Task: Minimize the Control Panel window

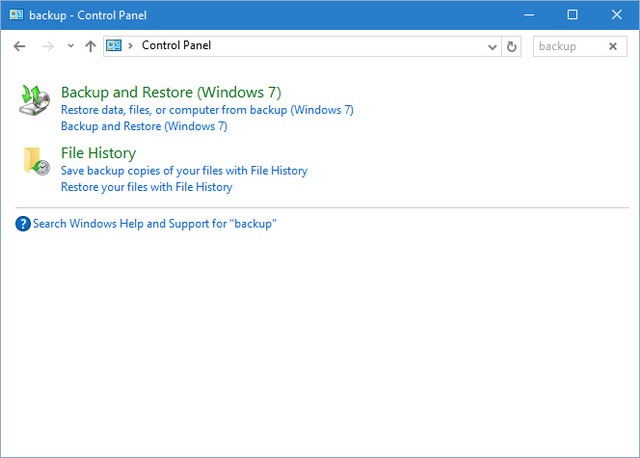Action: click(x=529, y=15)
